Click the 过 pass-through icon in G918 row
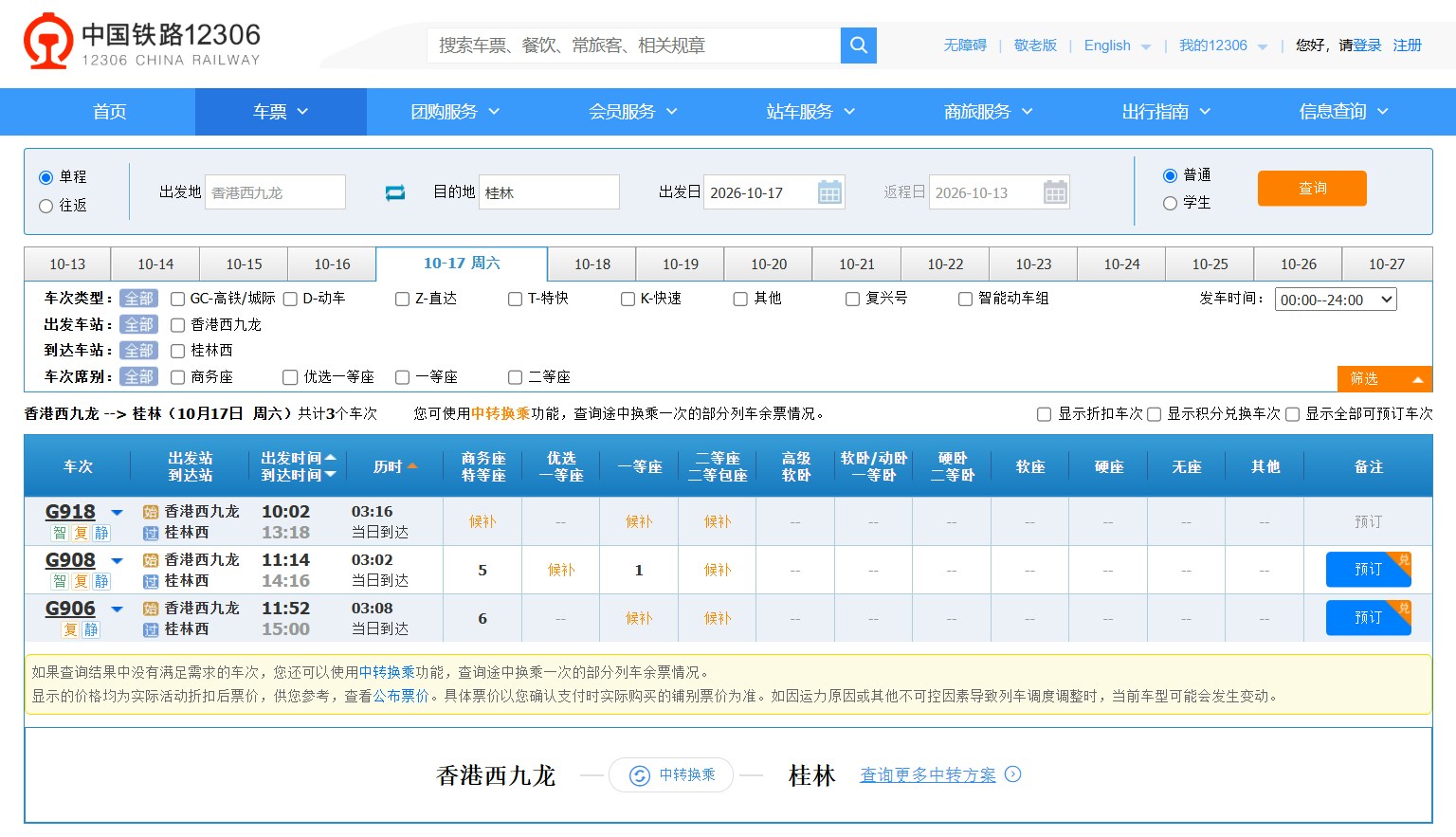The width and height of the screenshot is (1456, 837). pos(151,534)
